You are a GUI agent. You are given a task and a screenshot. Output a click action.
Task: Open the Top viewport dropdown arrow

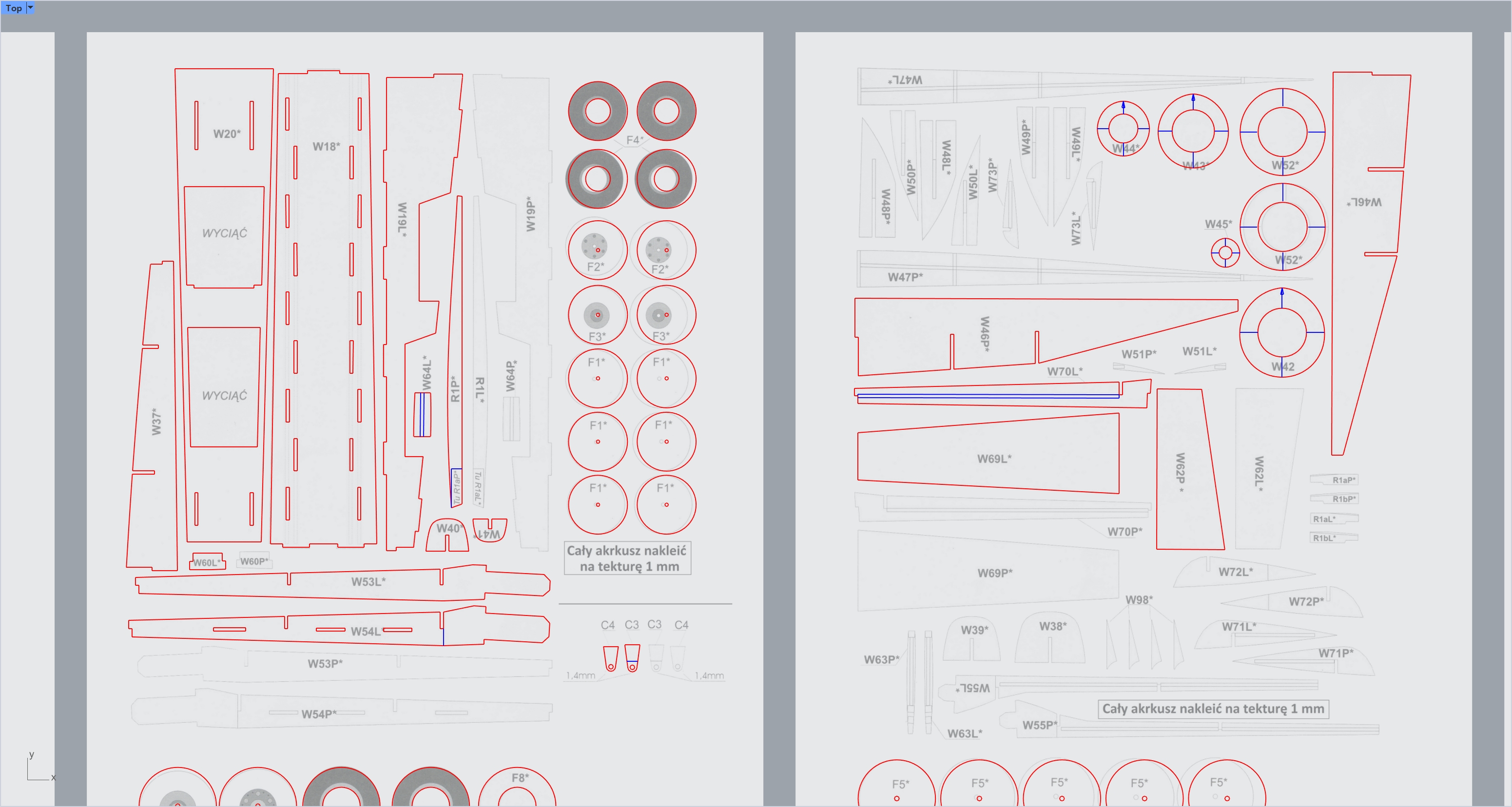(31, 8)
